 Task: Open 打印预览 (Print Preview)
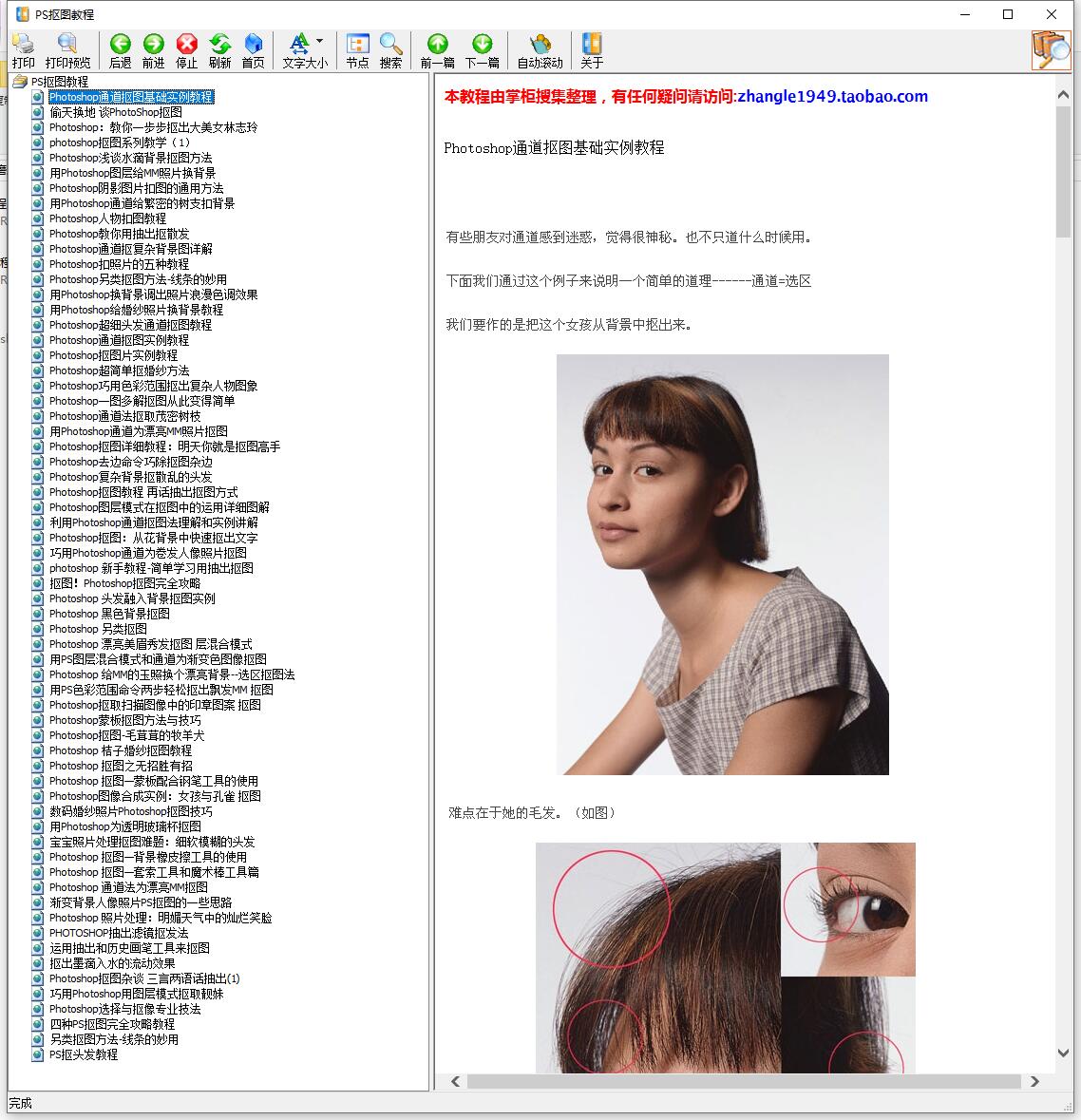click(x=67, y=50)
